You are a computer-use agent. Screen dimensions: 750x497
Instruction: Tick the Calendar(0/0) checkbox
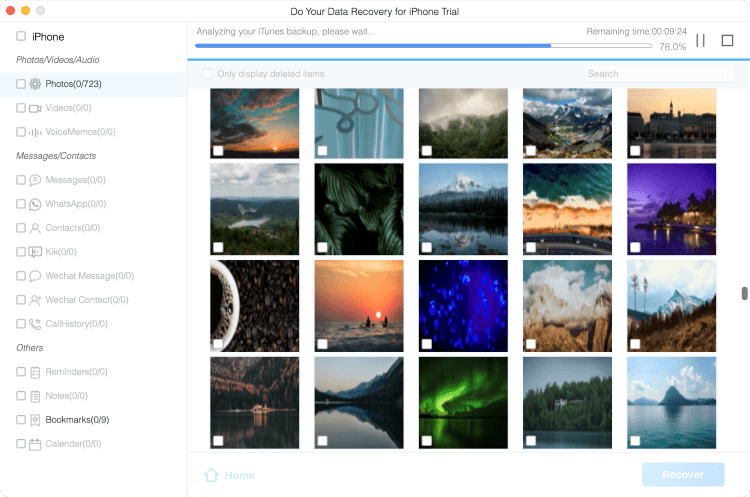pyautogui.click(x=21, y=443)
